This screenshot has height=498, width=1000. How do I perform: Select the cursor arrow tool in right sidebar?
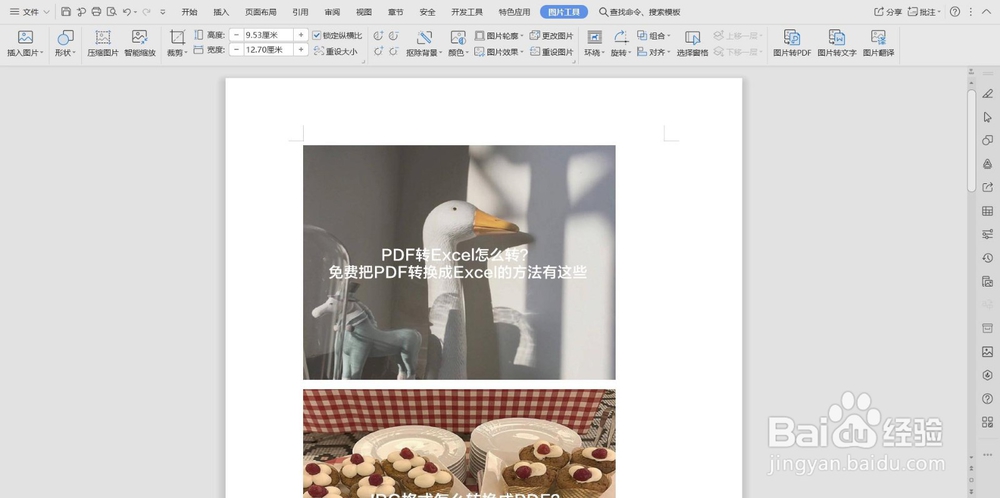[987, 117]
